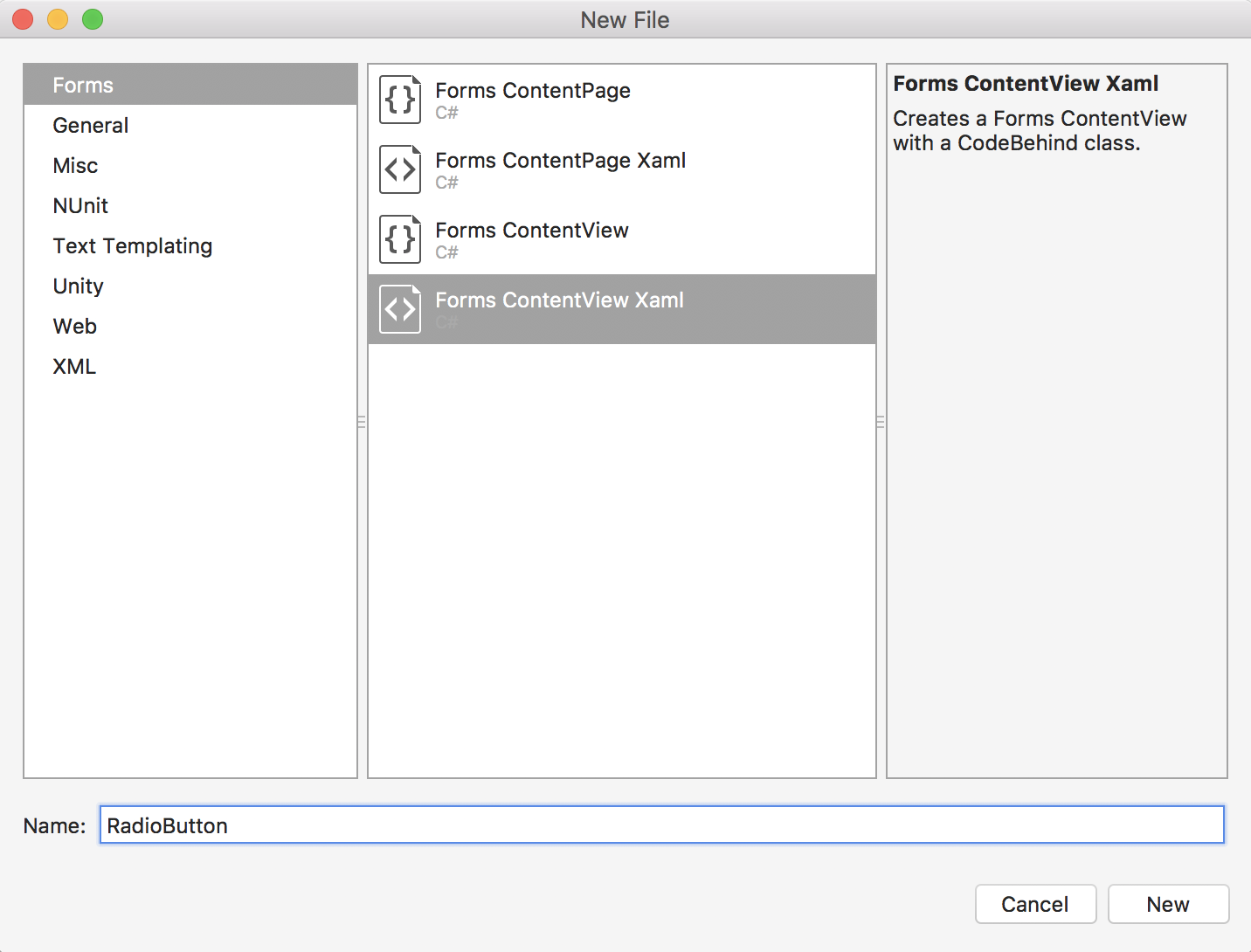Open the Web templates category
This screenshot has width=1251, height=952.
pyautogui.click(x=74, y=326)
